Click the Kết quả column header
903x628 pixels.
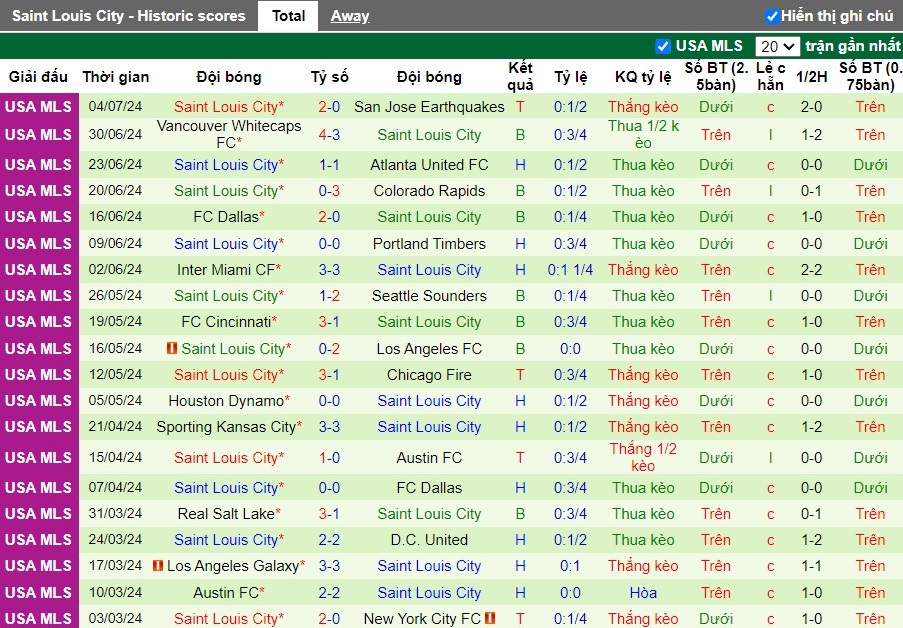click(521, 76)
